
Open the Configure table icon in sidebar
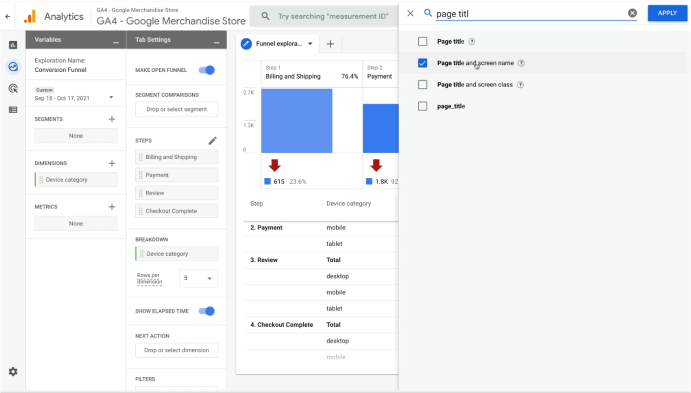13,110
